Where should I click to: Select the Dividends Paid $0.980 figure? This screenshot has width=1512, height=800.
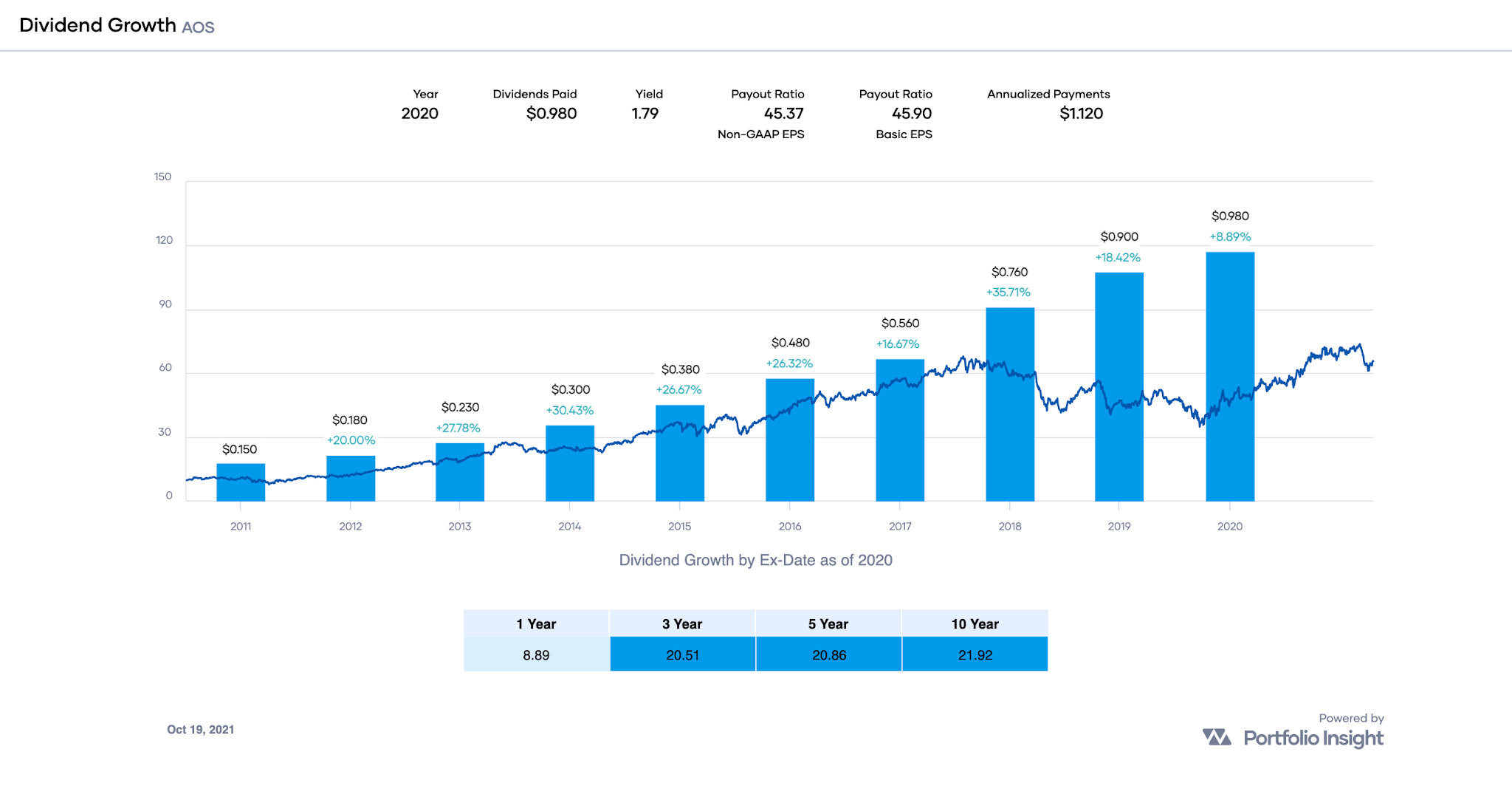click(551, 114)
